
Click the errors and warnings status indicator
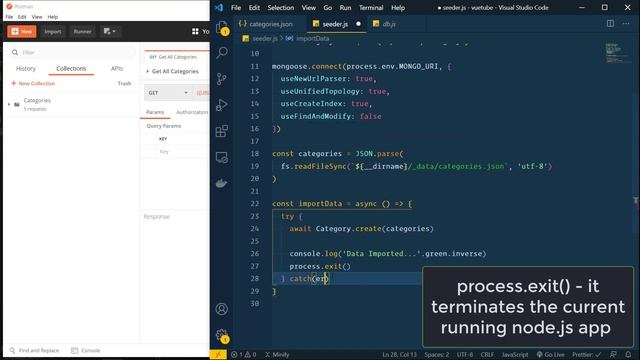[x=244, y=355]
